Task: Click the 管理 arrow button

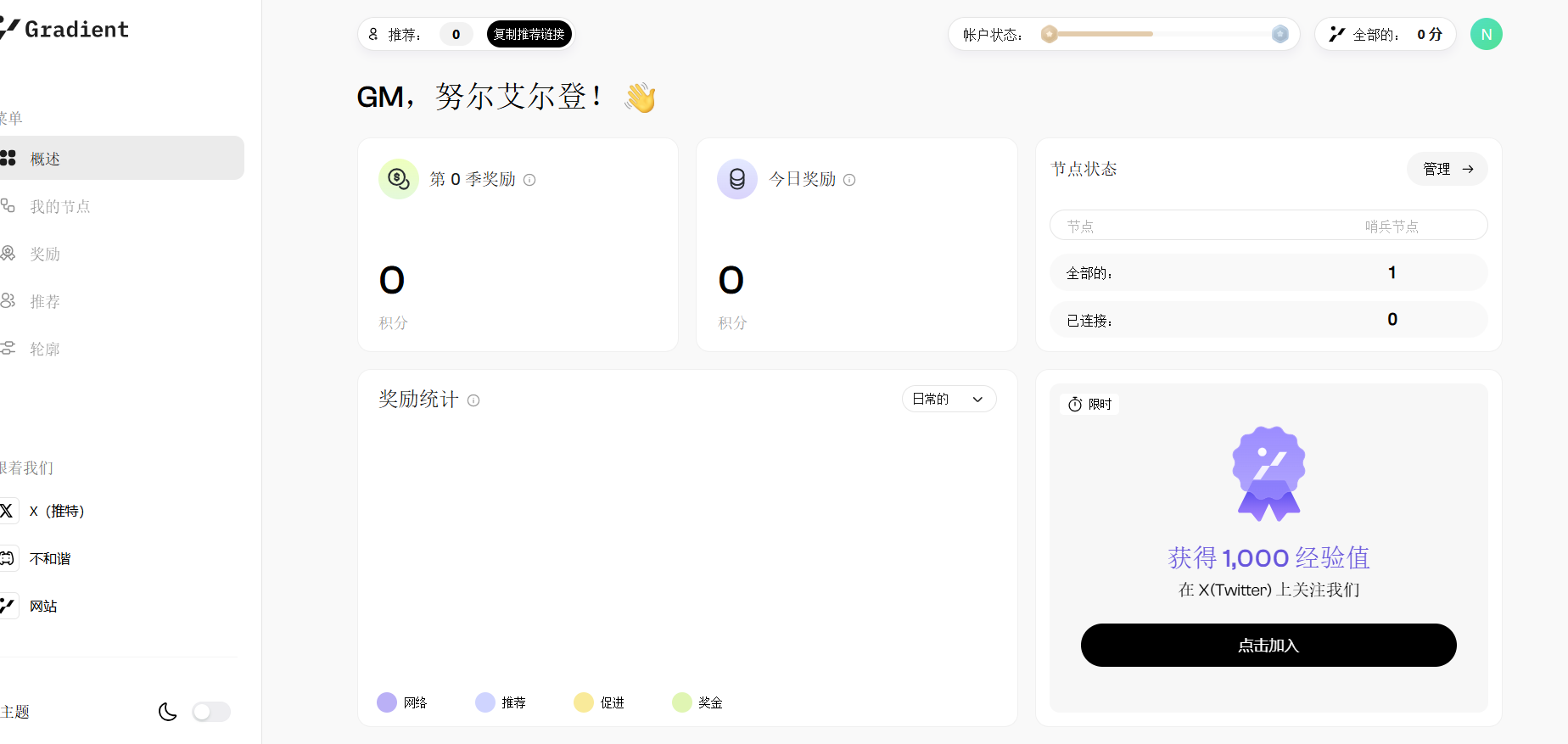Action: [1447, 170]
